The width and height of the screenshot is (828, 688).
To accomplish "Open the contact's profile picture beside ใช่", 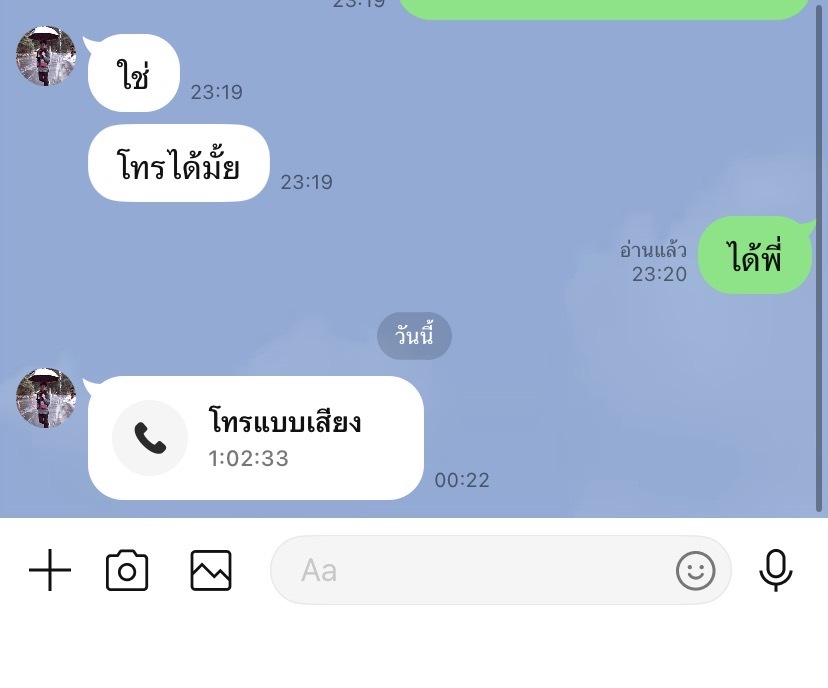I will pos(46,55).
